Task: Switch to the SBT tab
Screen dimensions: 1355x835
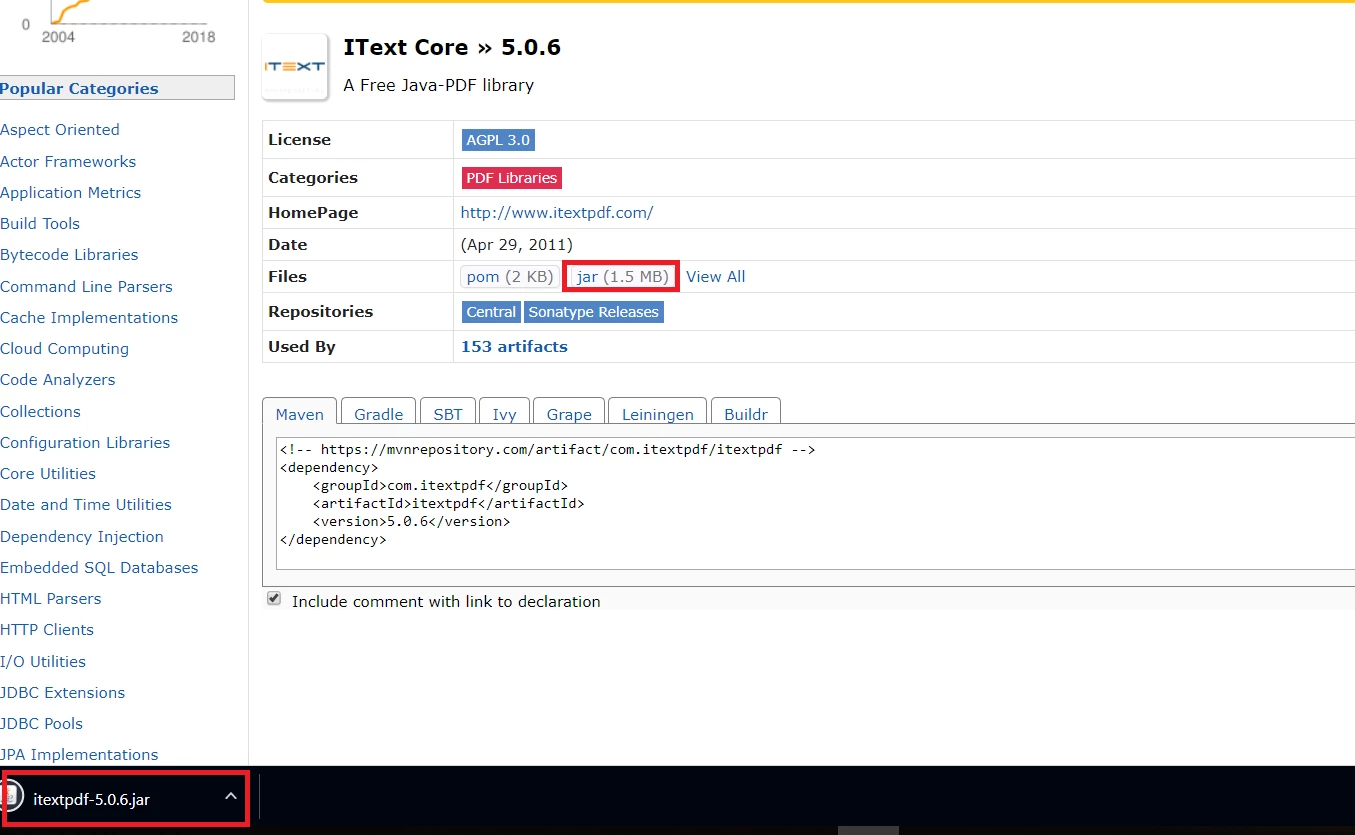Action: 448,414
